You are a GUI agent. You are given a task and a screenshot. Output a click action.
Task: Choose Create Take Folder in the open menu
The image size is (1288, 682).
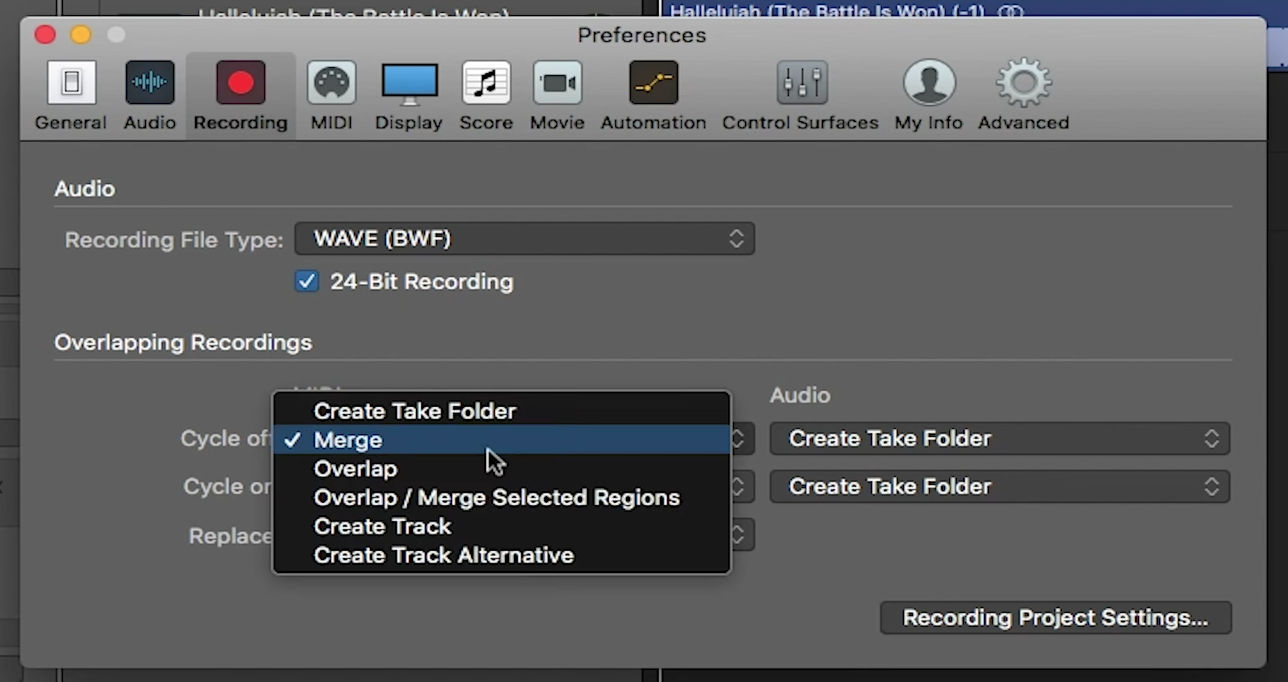coord(414,410)
